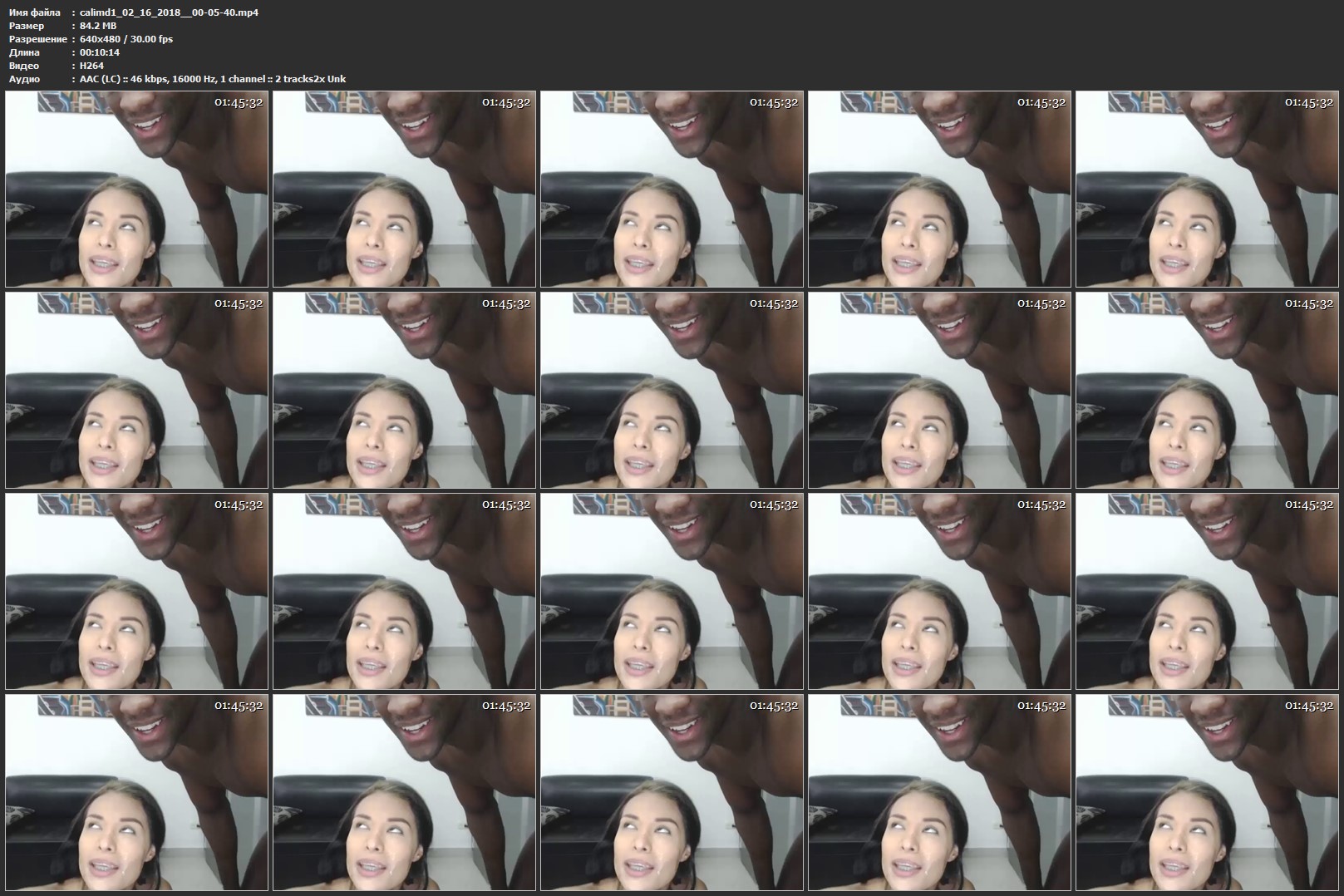This screenshot has height=896, width=1344.
Task: Select the '00:10:14' duration value
Action: 100,52
